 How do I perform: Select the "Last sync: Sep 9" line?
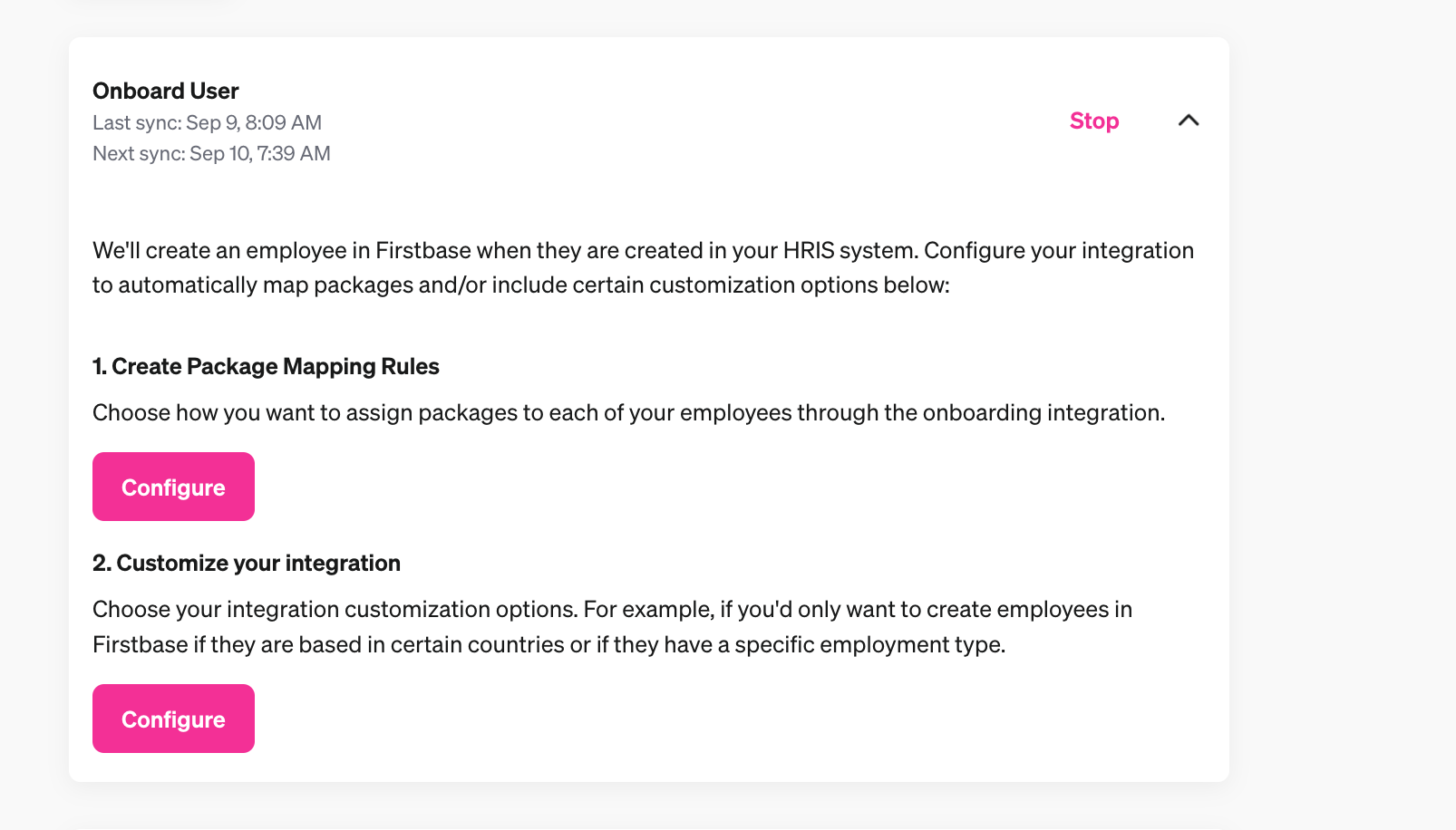point(207,123)
